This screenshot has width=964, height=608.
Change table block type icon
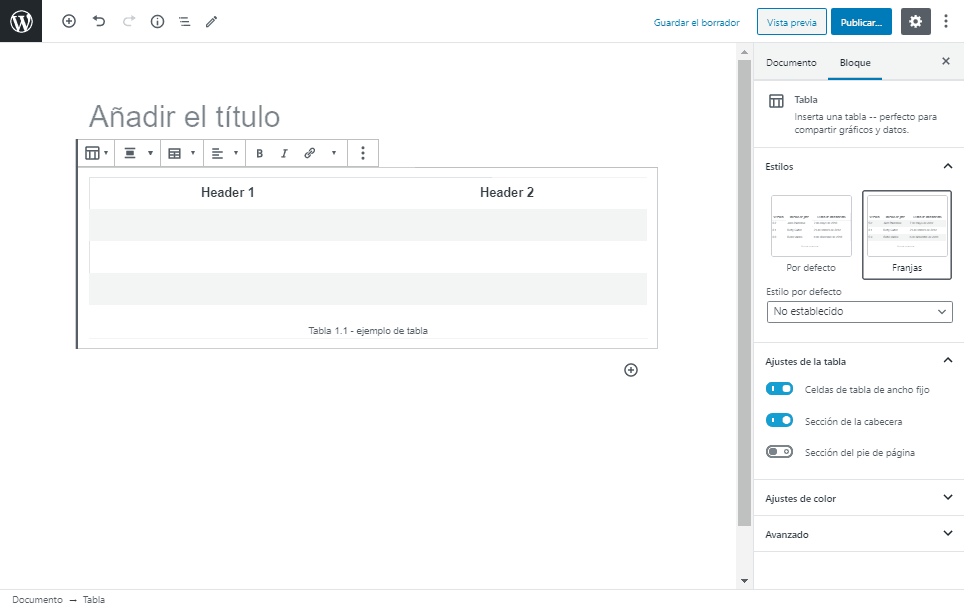point(97,153)
